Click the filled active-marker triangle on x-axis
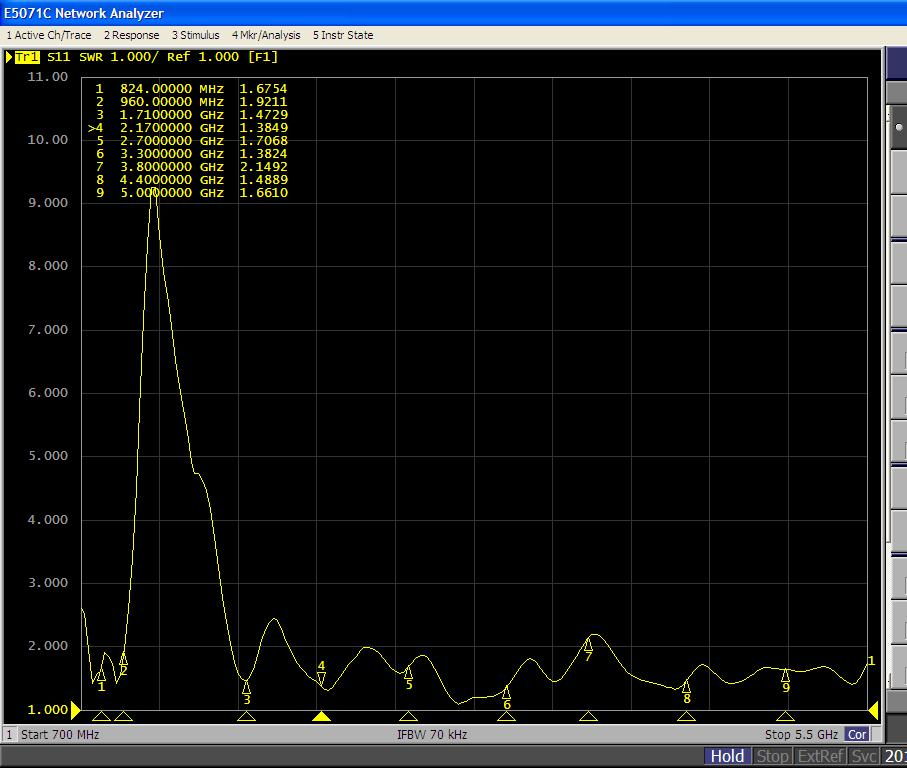 click(322, 717)
